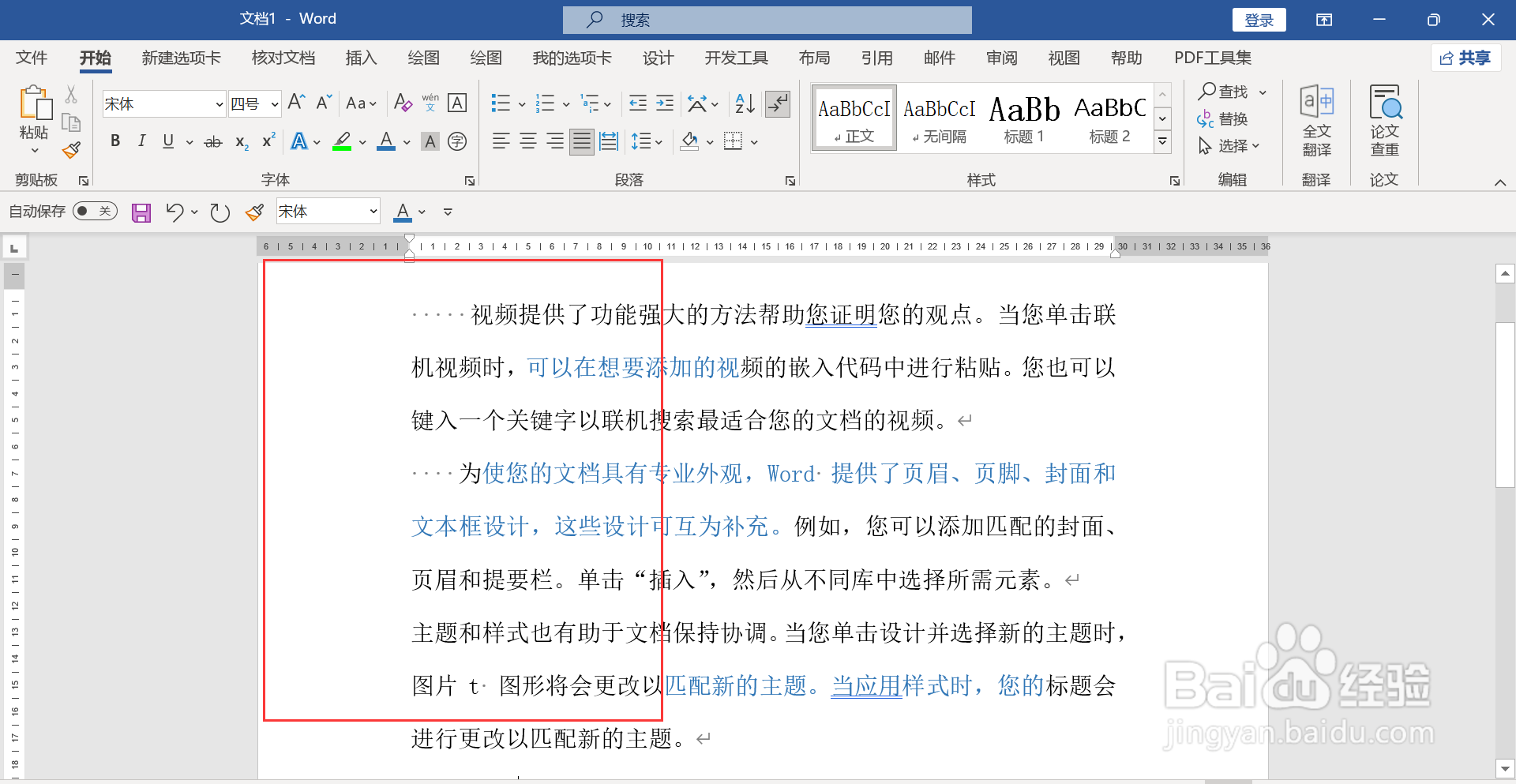Click the Undo arrow in quick access toolbar
Screen dimensions: 1516x784
(x=174, y=212)
